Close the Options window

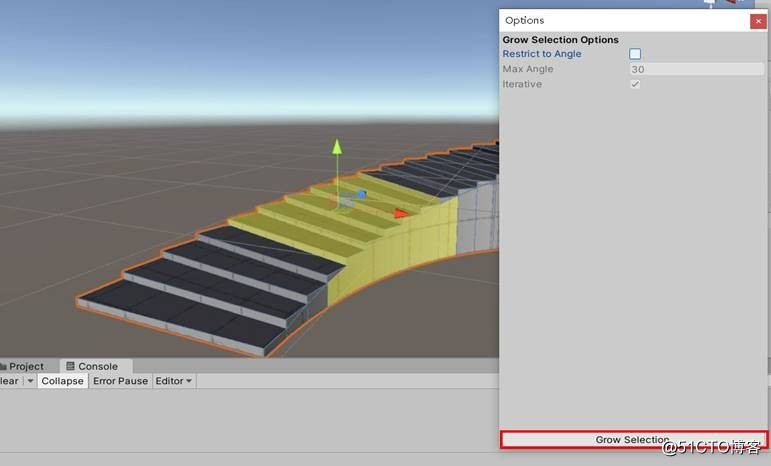[758, 21]
